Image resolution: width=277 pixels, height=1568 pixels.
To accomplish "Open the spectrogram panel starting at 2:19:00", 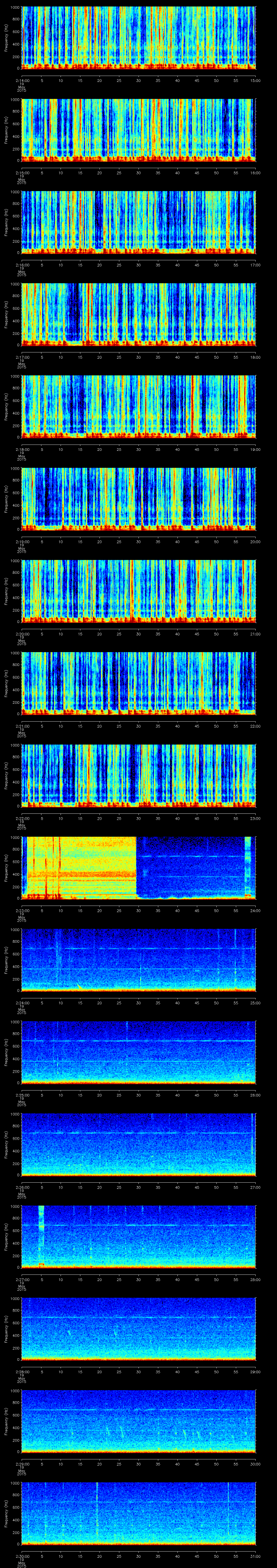I will pyautogui.click(x=139, y=499).
